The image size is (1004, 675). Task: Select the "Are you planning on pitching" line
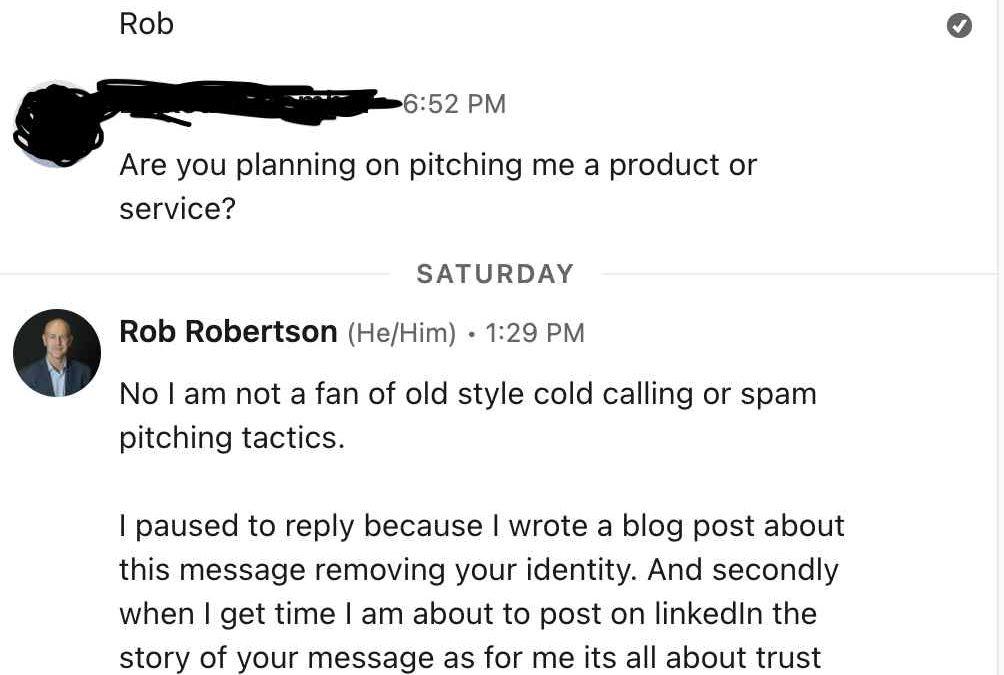(438, 165)
